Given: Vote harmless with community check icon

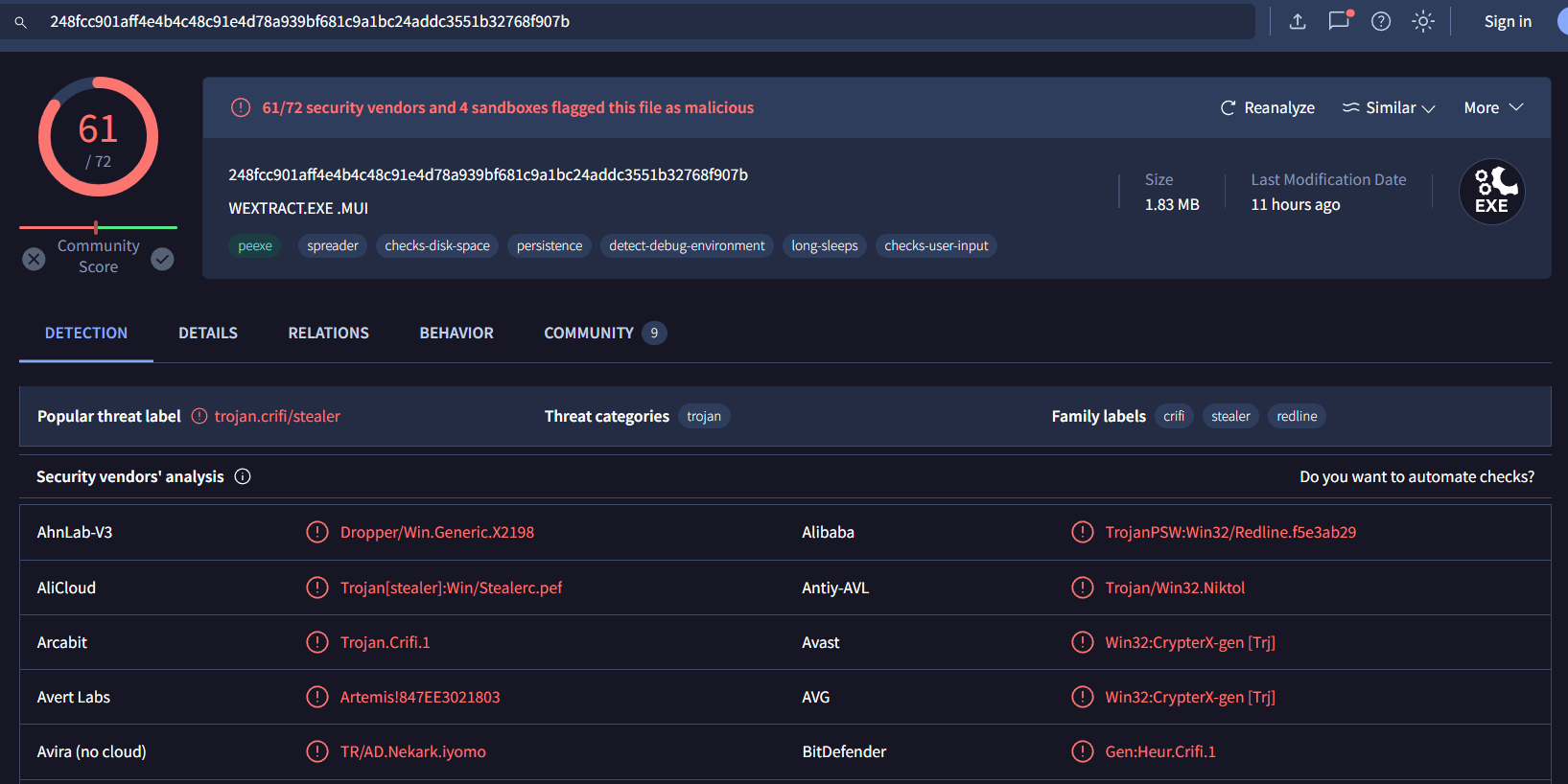Looking at the screenshot, I should point(163,259).
